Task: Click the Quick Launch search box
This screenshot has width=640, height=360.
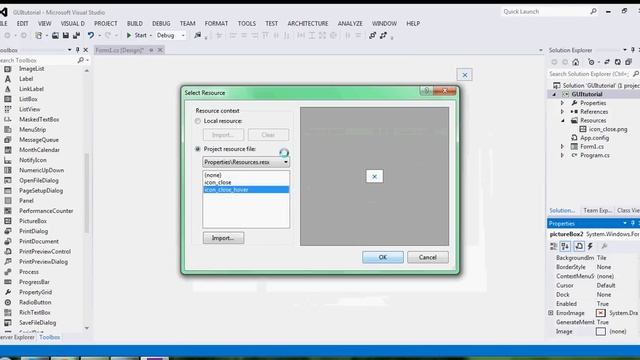Action: pyautogui.click(x=549, y=12)
